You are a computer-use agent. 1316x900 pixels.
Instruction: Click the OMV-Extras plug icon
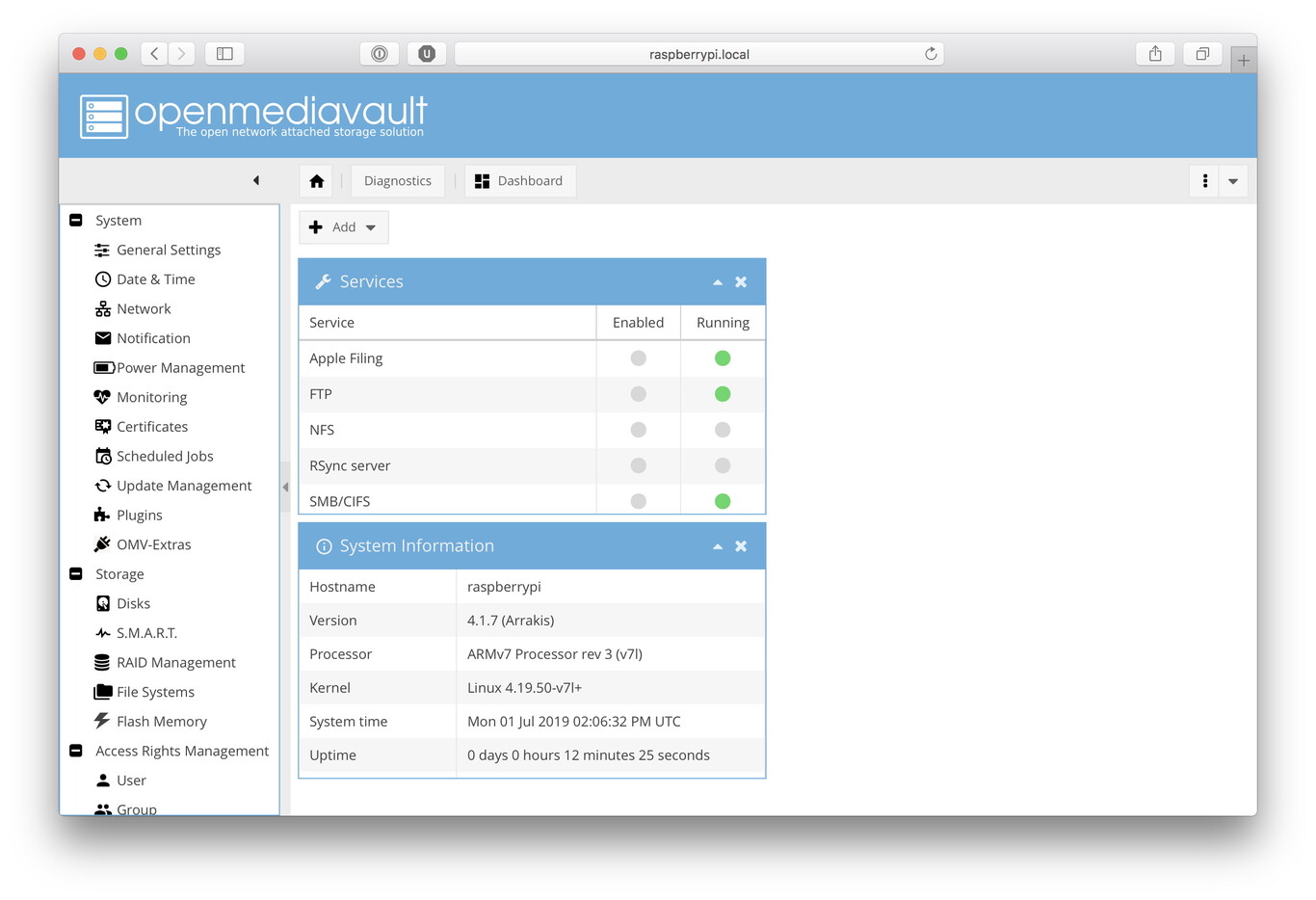[x=102, y=544]
